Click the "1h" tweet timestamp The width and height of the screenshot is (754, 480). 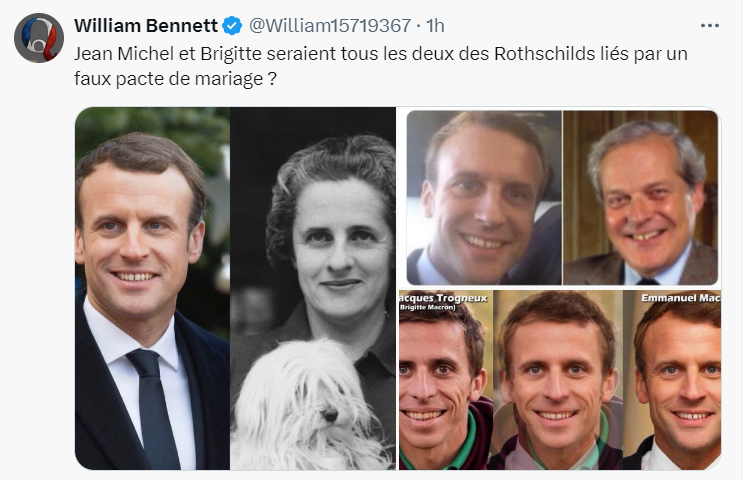[x=435, y=25]
